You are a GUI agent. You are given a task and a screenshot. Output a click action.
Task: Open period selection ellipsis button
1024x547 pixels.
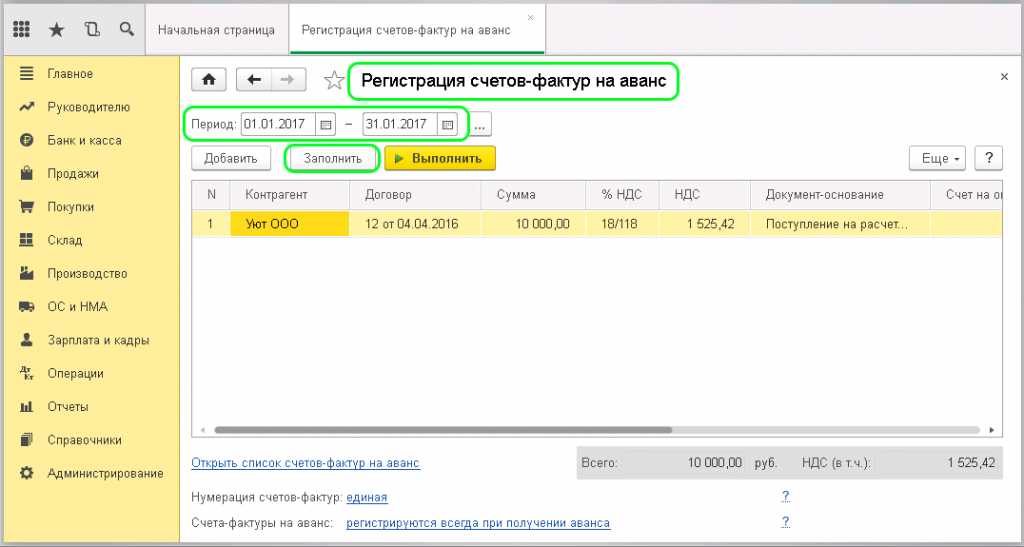(x=480, y=125)
